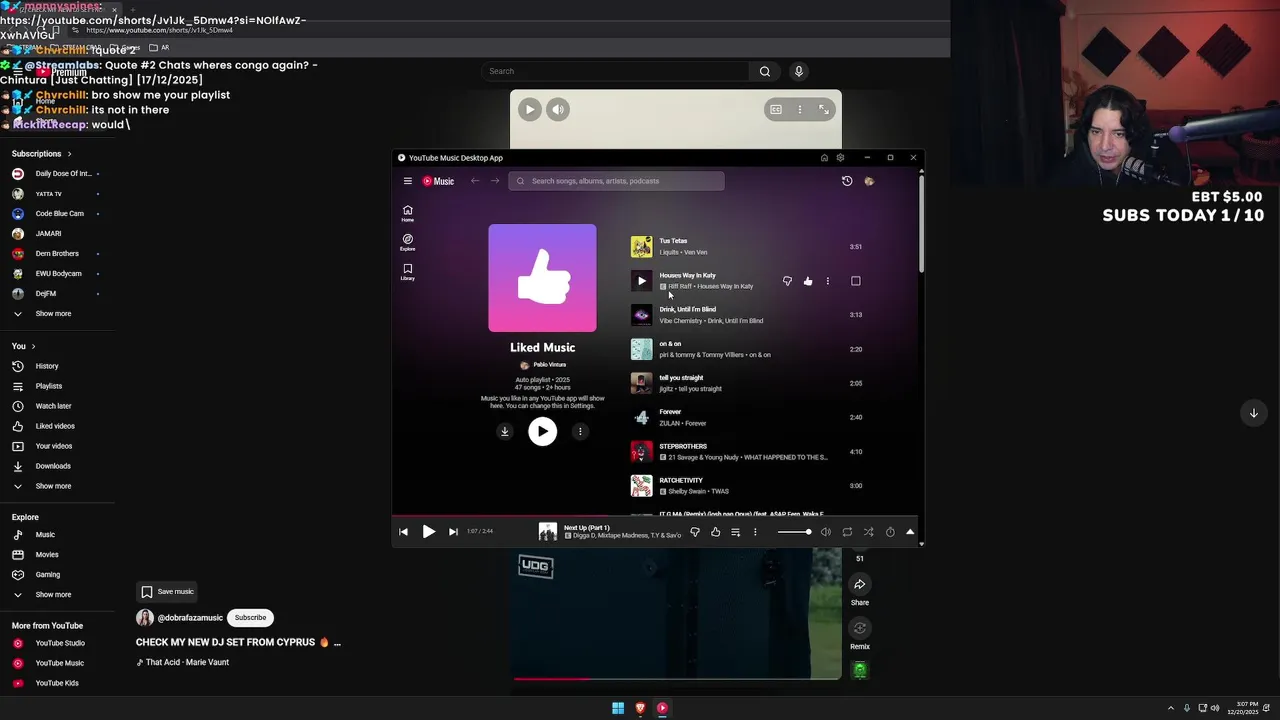Open more options for Houses Way In Katy
This screenshot has width=1280, height=720.
point(828,281)
